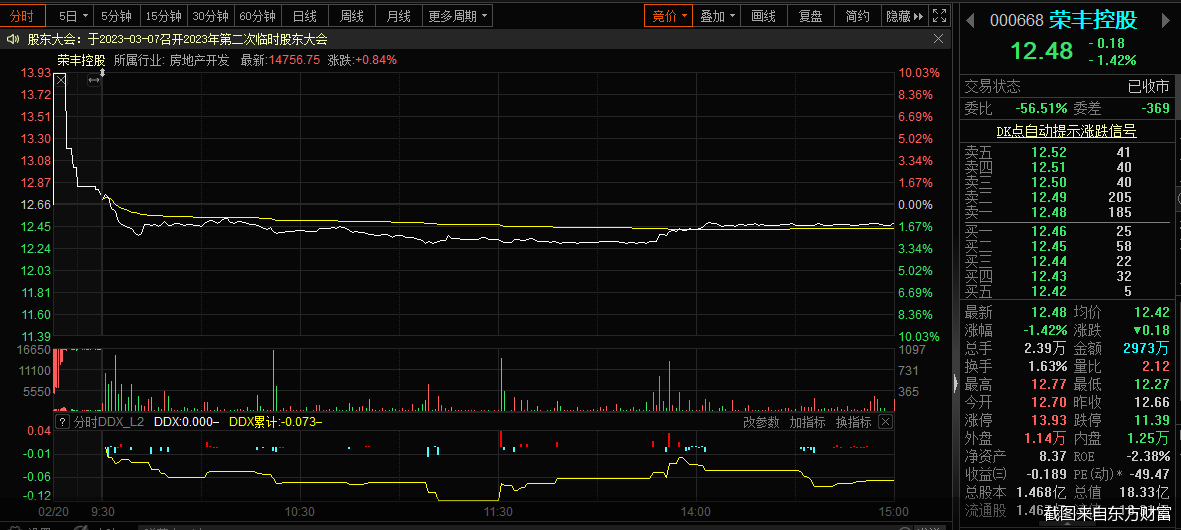Switch to the 日线 daily chart tab
This screenshot has height=530, width=1181.
pyautogui.click(x=304, y=16)
